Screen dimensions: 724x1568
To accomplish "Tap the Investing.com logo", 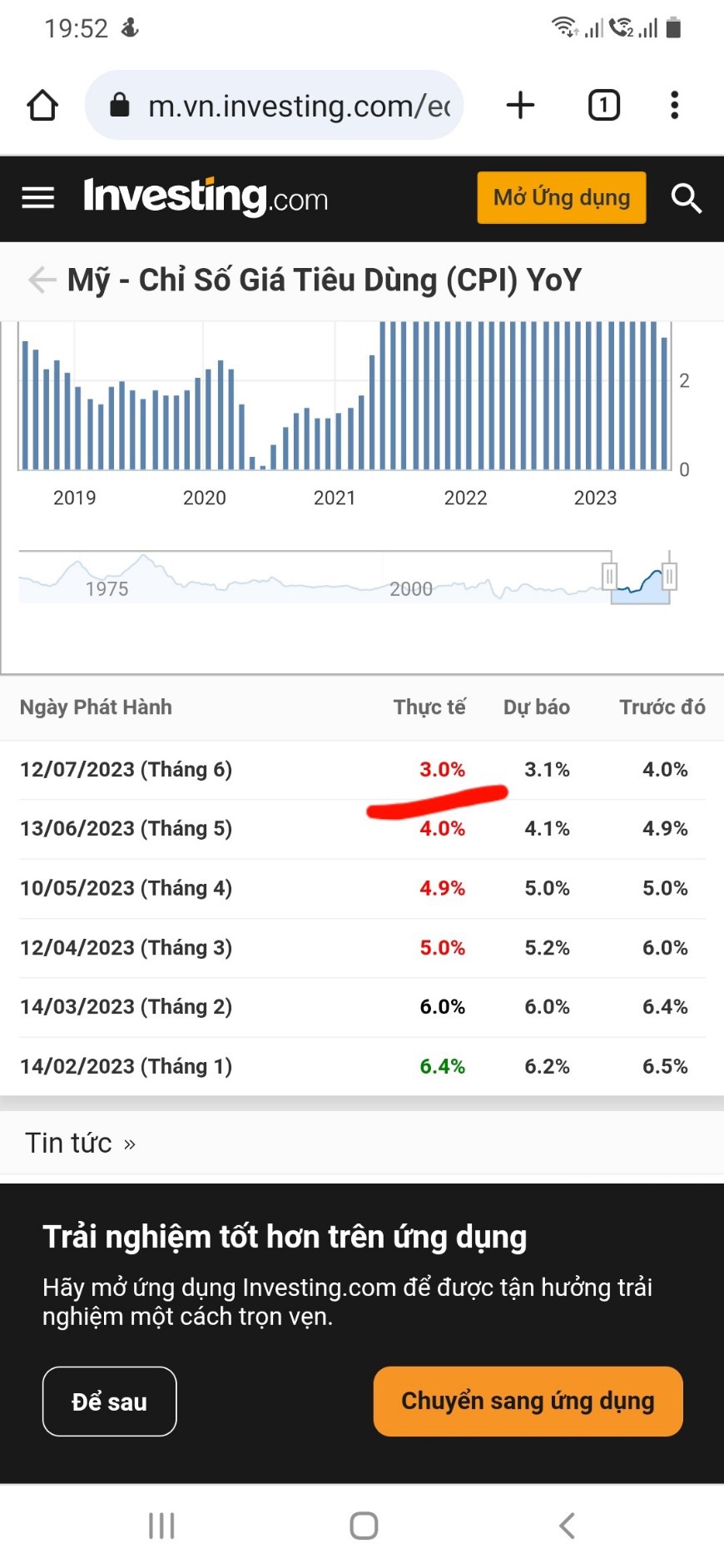I will click(206, 198).
